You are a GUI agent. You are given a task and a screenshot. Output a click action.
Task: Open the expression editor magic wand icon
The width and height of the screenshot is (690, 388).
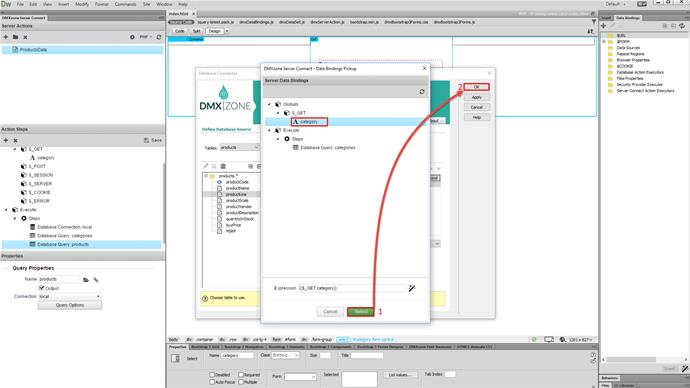pyautogui.click(x=411, y=288)
